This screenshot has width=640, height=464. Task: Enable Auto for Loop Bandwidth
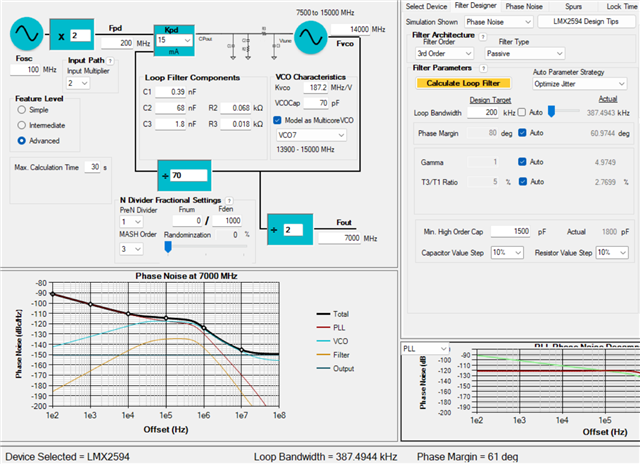(522, 112)
